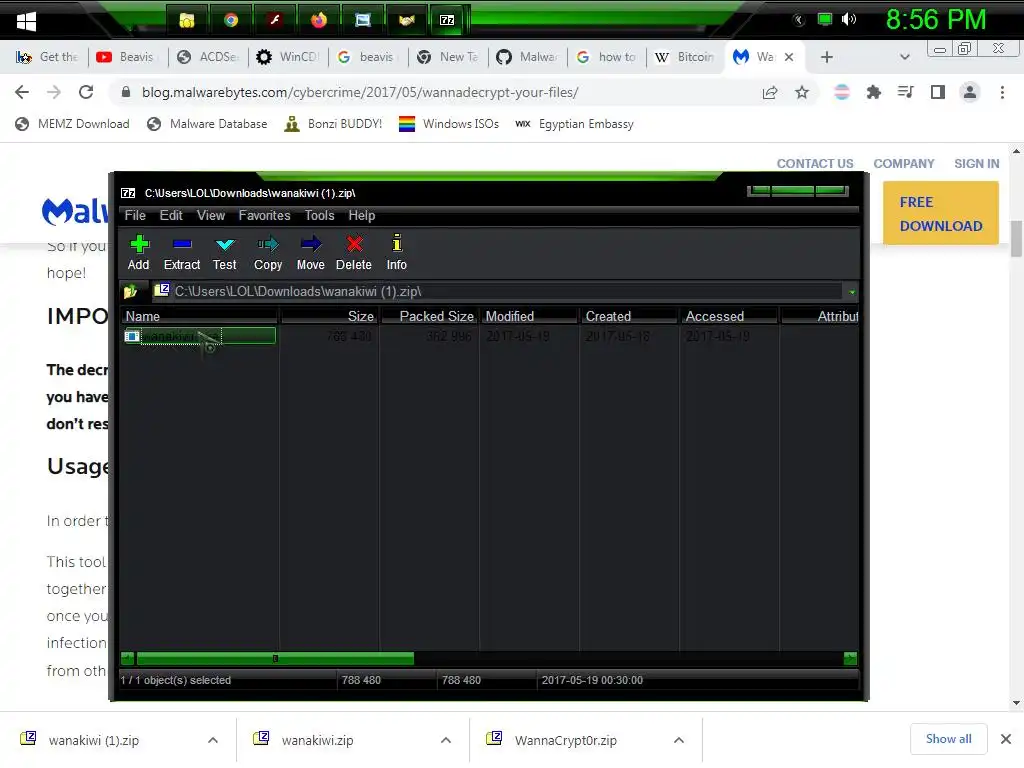Open the Malware Database bookmark
1024x768 pixels.
coord(207,124)
